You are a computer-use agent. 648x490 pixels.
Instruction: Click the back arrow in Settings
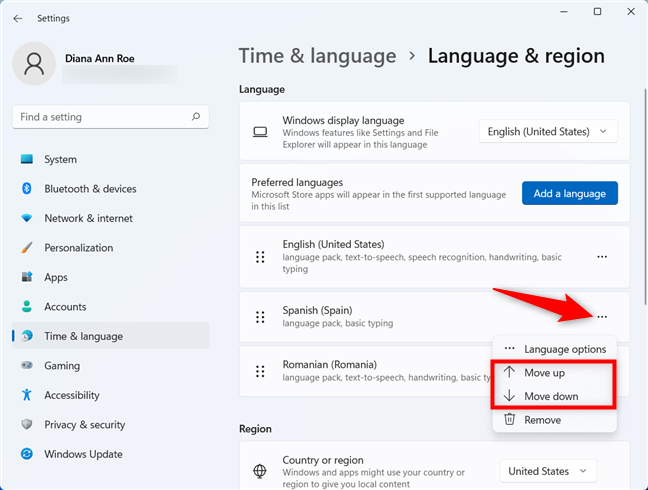(x=18, y=18)
